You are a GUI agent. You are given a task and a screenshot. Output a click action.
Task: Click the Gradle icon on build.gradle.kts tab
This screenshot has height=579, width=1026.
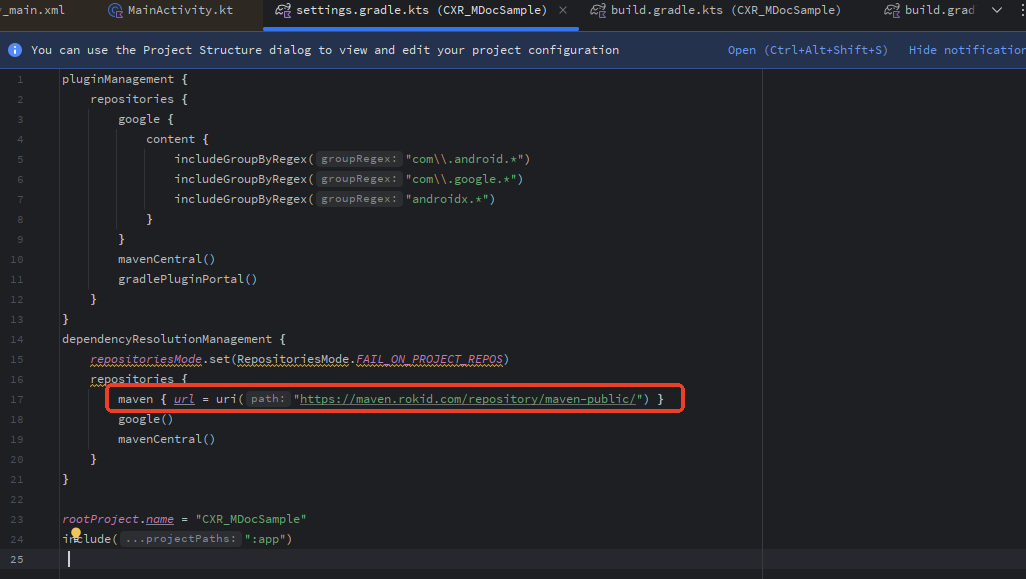597,10
